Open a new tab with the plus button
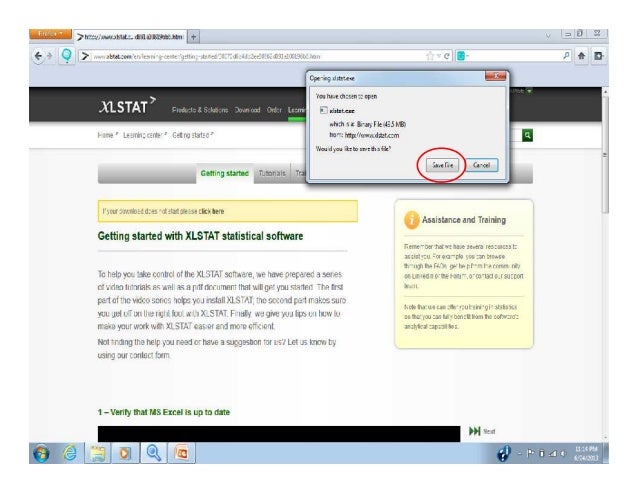638x493 pixels. pyautogui.click(x=194, y=37)
